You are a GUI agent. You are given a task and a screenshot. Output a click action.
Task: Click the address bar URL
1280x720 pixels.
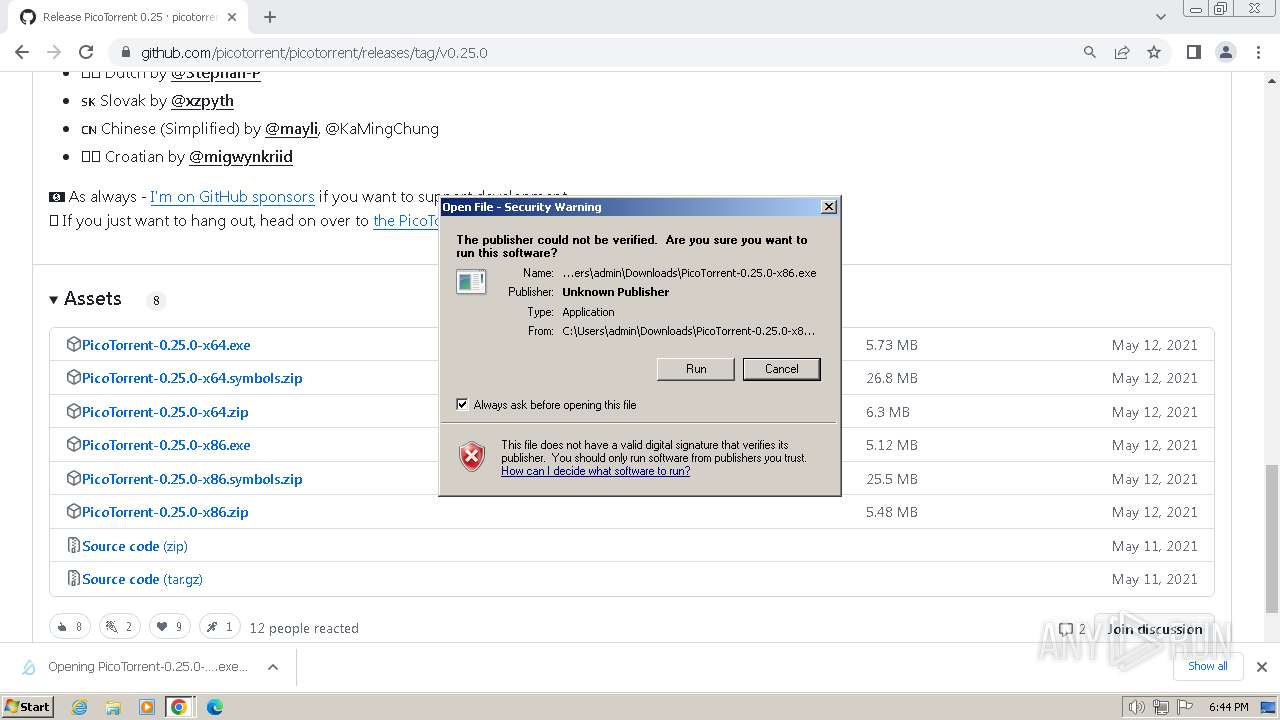click(314, 52)
